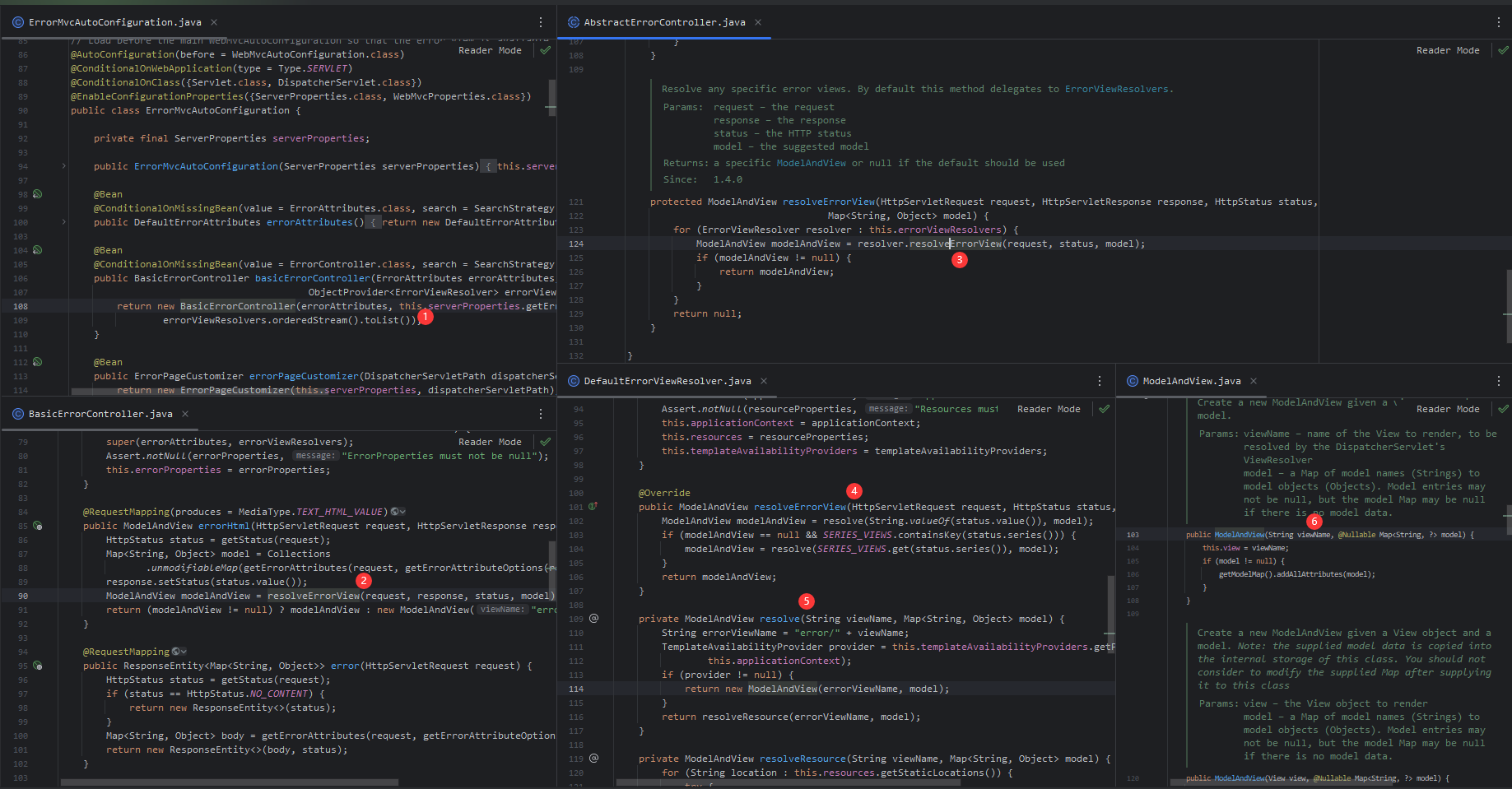Close the DefaultErrorViewResolver.java tab
This screenshot has width=1512, height=789.
(x=764, y=381)
